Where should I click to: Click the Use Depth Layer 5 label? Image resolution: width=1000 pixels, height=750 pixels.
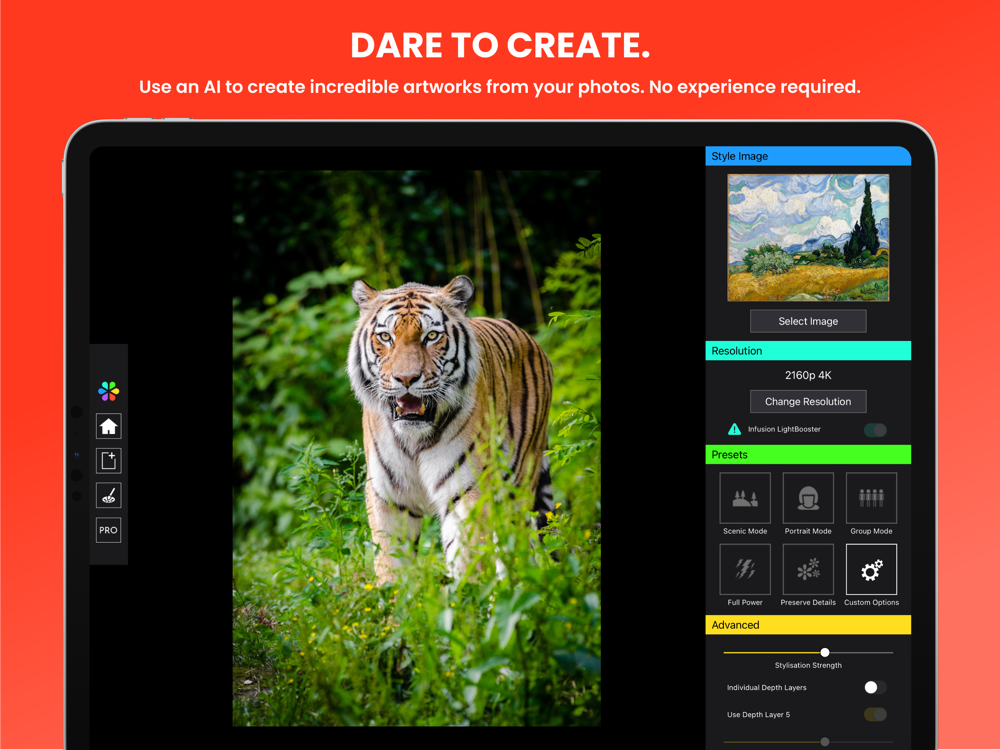pyautogui.click(x=758, y=714)
